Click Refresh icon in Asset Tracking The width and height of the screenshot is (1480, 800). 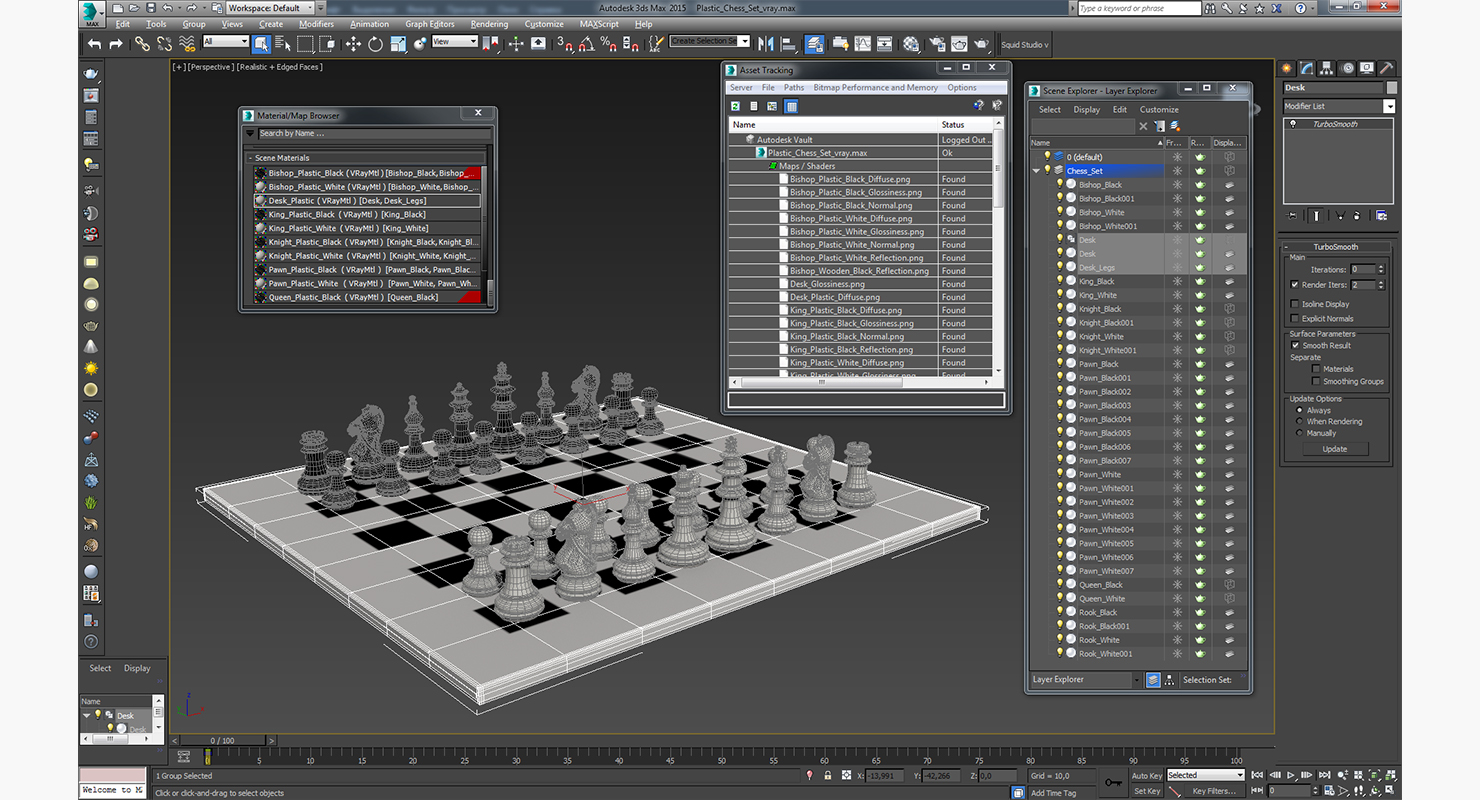(735, 106)
